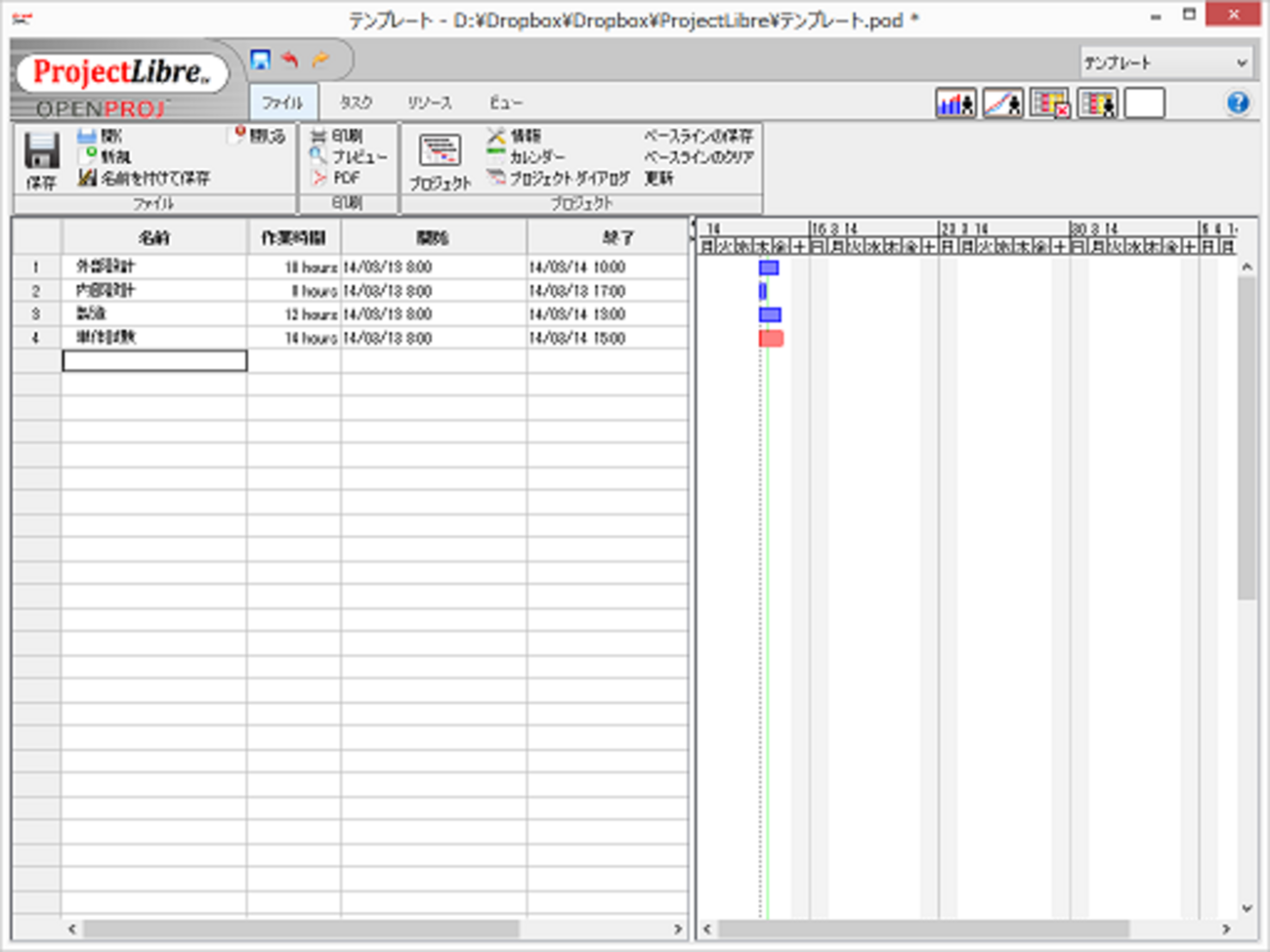Click task name cell in row 1
This screenshot has width=1270, height=952.
point(154,267)
